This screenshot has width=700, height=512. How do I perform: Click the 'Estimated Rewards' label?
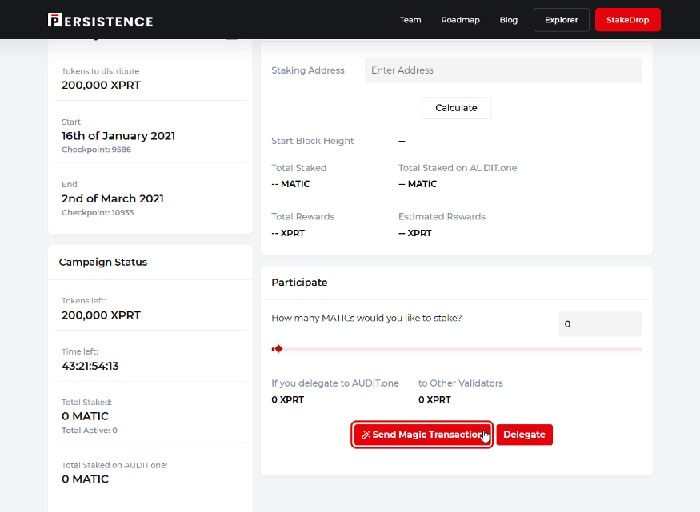[x=442, y=216]
